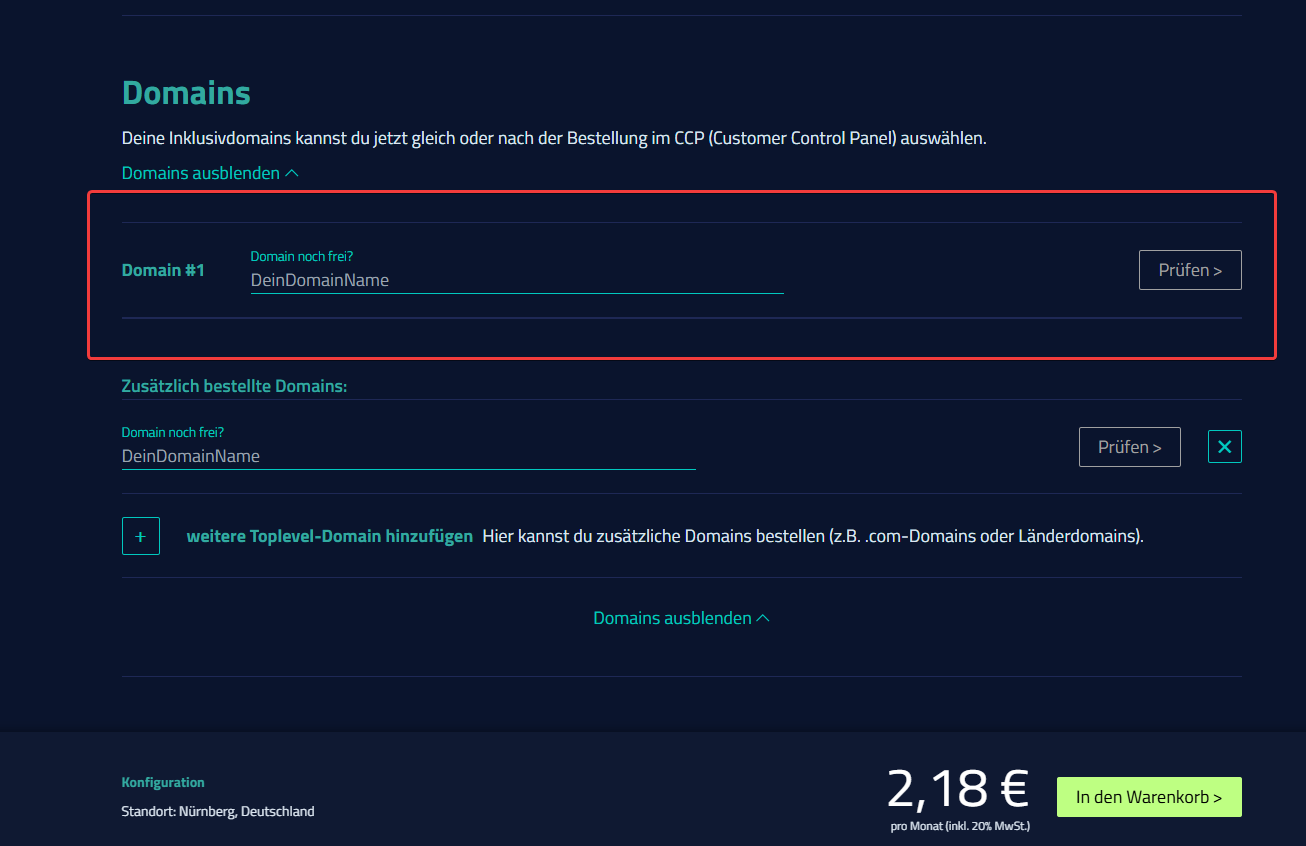The width and height of the screenshot is (1306, 846).
Task: Click the 'Domains' heading text
Action: 186,93
